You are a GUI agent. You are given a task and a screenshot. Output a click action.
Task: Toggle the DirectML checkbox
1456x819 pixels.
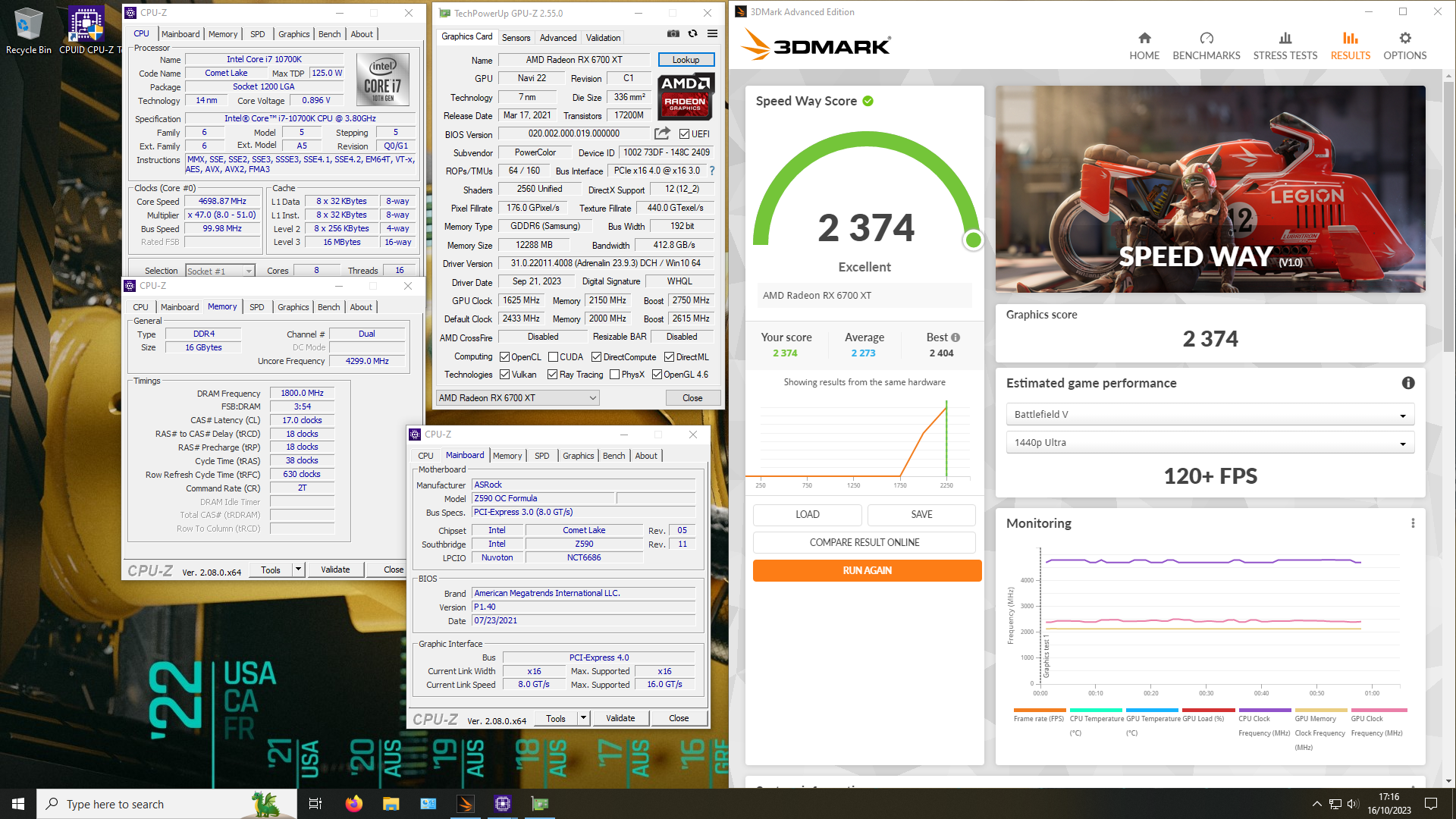670,357
